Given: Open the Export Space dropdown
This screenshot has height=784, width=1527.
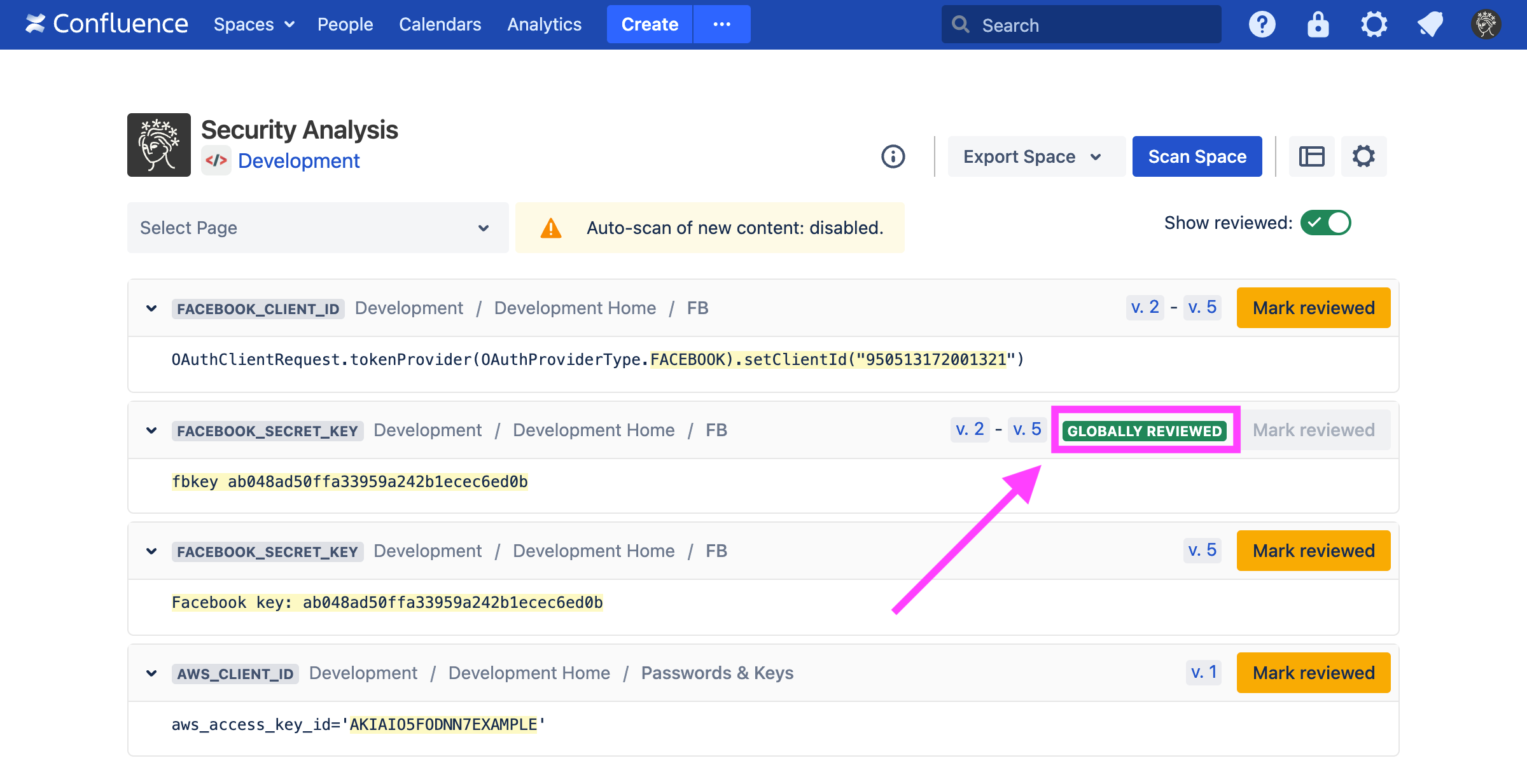Looking at the screenshot, I should coord(1033,156).
